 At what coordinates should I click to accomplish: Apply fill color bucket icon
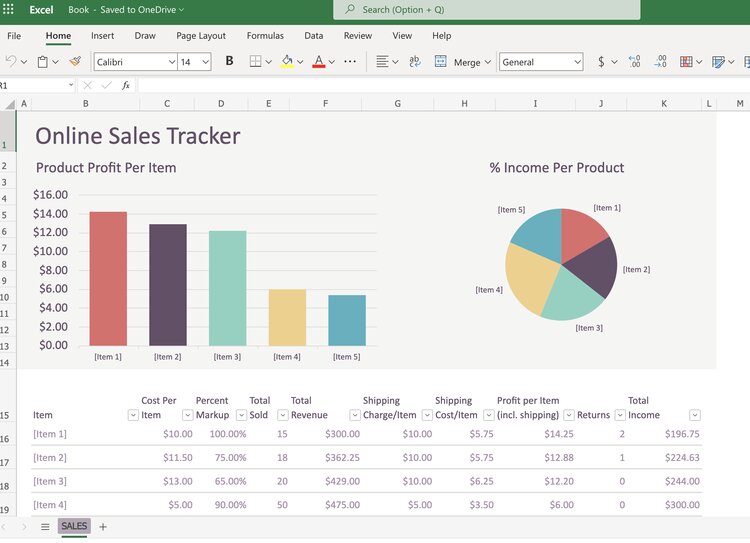point(287,61)
